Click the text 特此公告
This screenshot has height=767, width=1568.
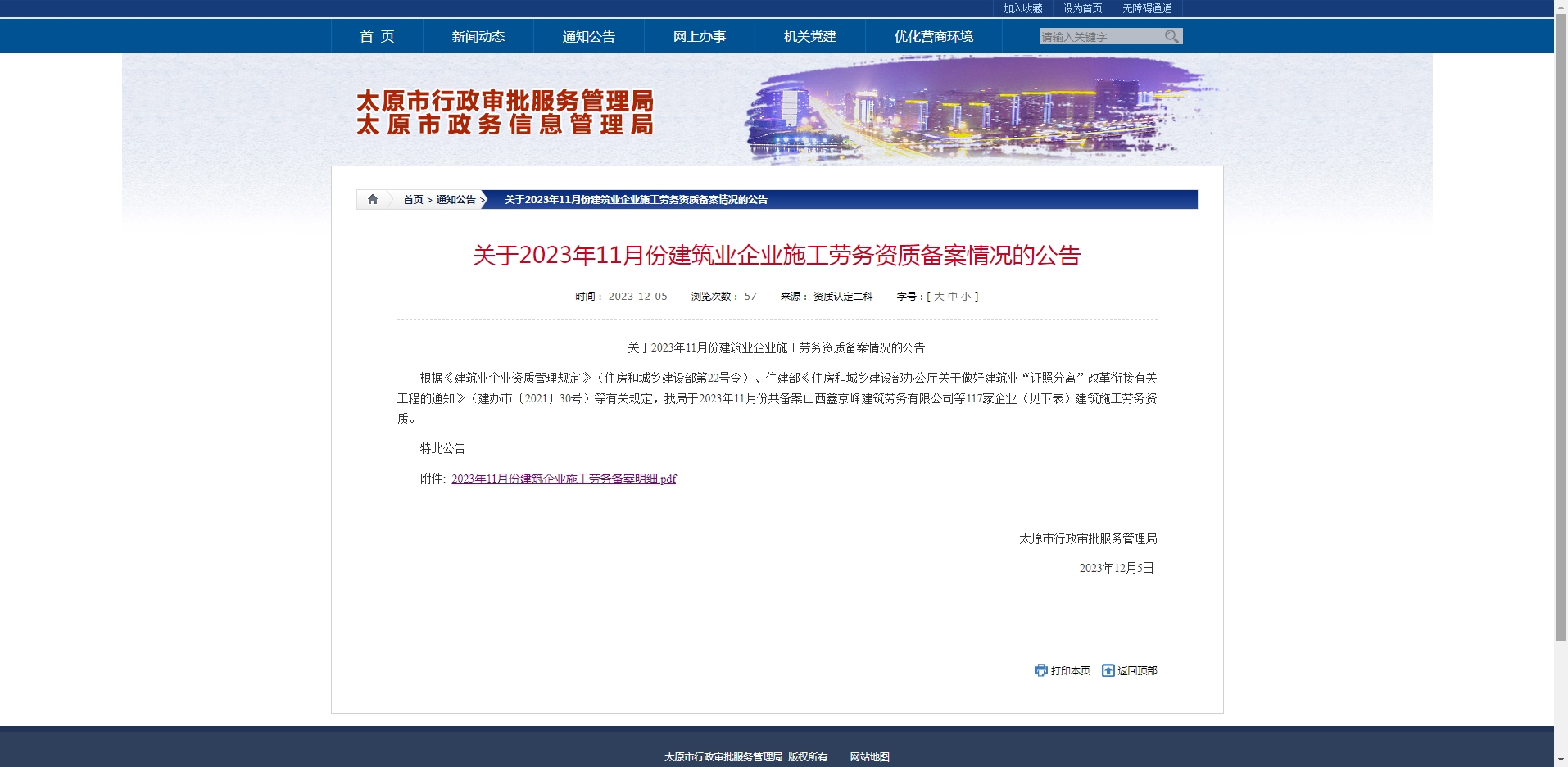click(x=442, y=448)
